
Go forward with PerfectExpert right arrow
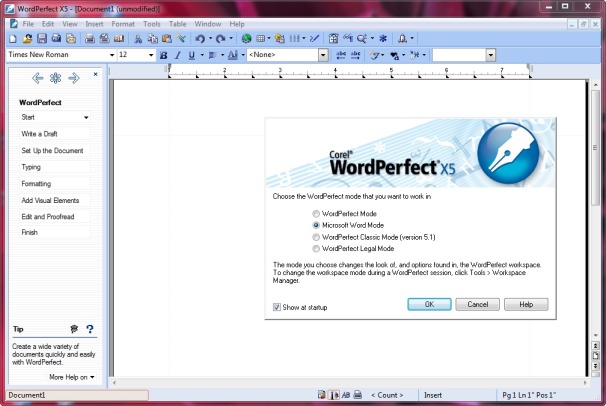pos(73,78)
